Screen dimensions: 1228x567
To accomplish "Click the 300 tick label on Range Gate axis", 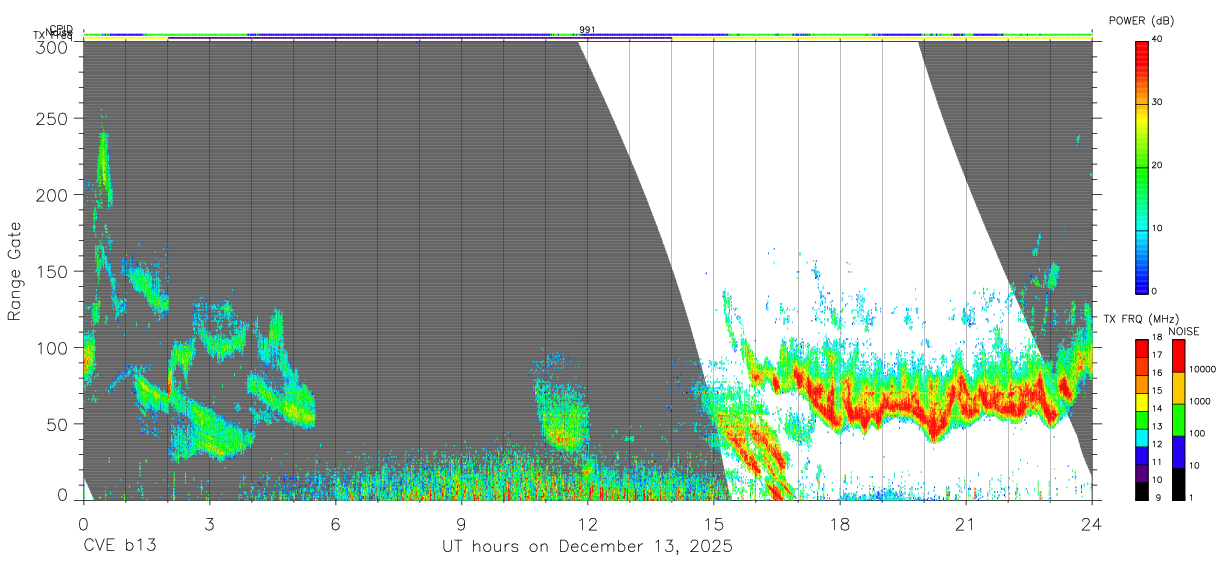I will (x=51, y=46).
